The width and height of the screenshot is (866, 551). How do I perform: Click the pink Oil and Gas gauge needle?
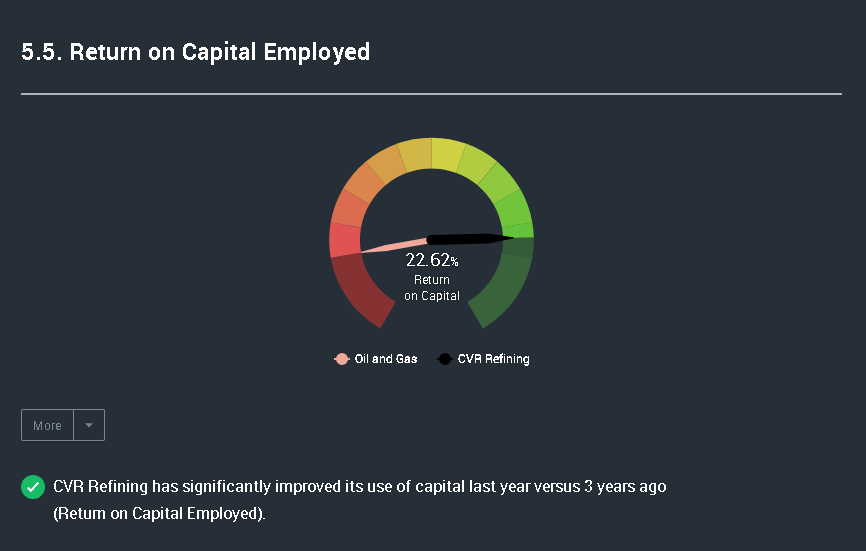tap(393, 246)
